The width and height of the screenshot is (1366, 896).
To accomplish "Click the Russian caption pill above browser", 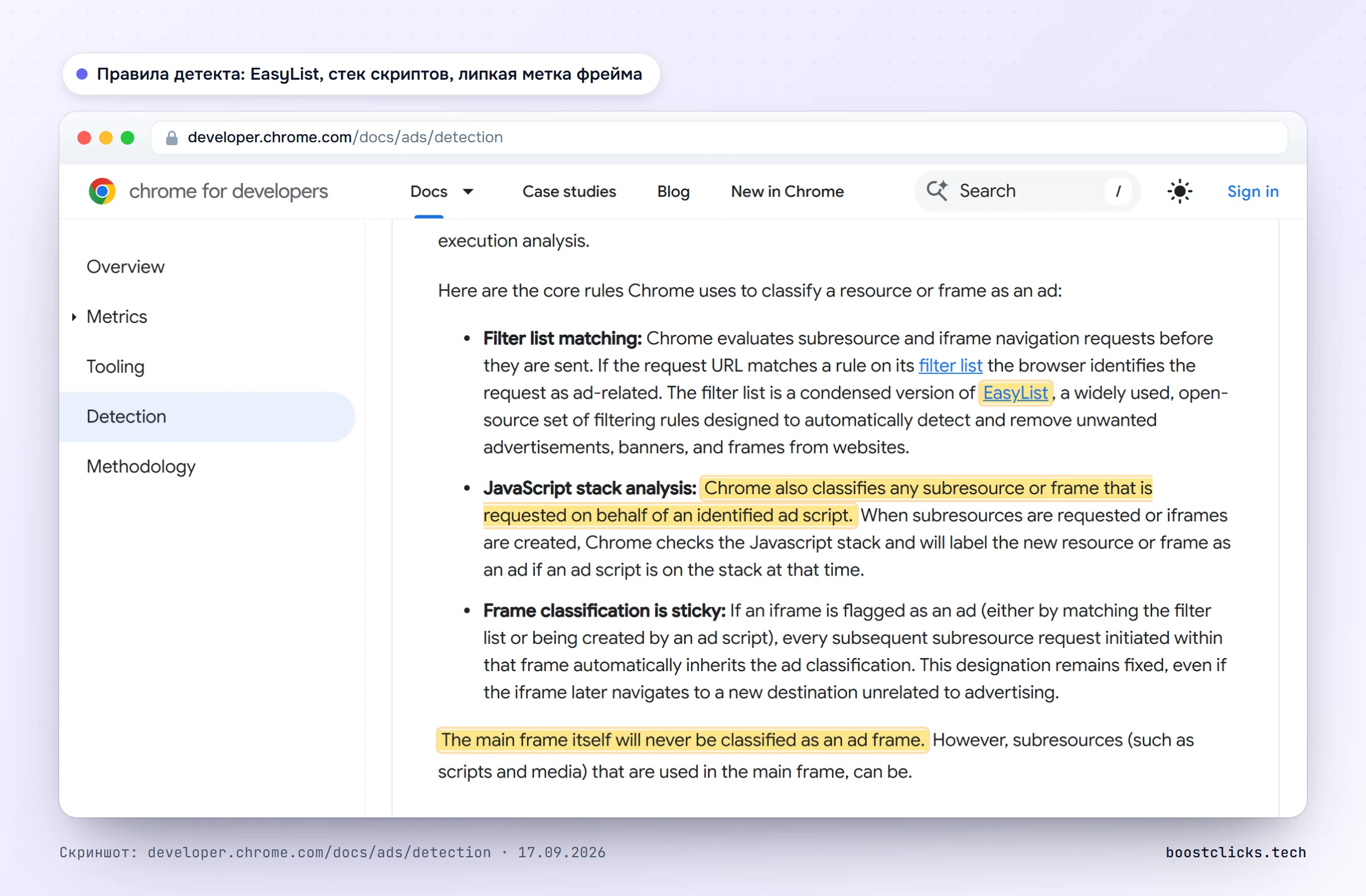I will coord(360,74).
